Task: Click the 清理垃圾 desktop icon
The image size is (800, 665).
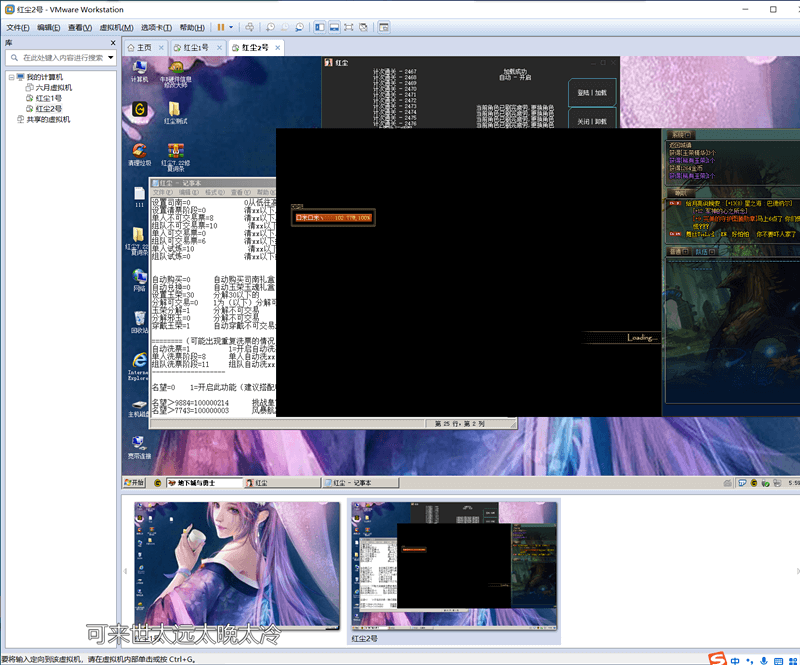Action: click(x=139, y=154)
